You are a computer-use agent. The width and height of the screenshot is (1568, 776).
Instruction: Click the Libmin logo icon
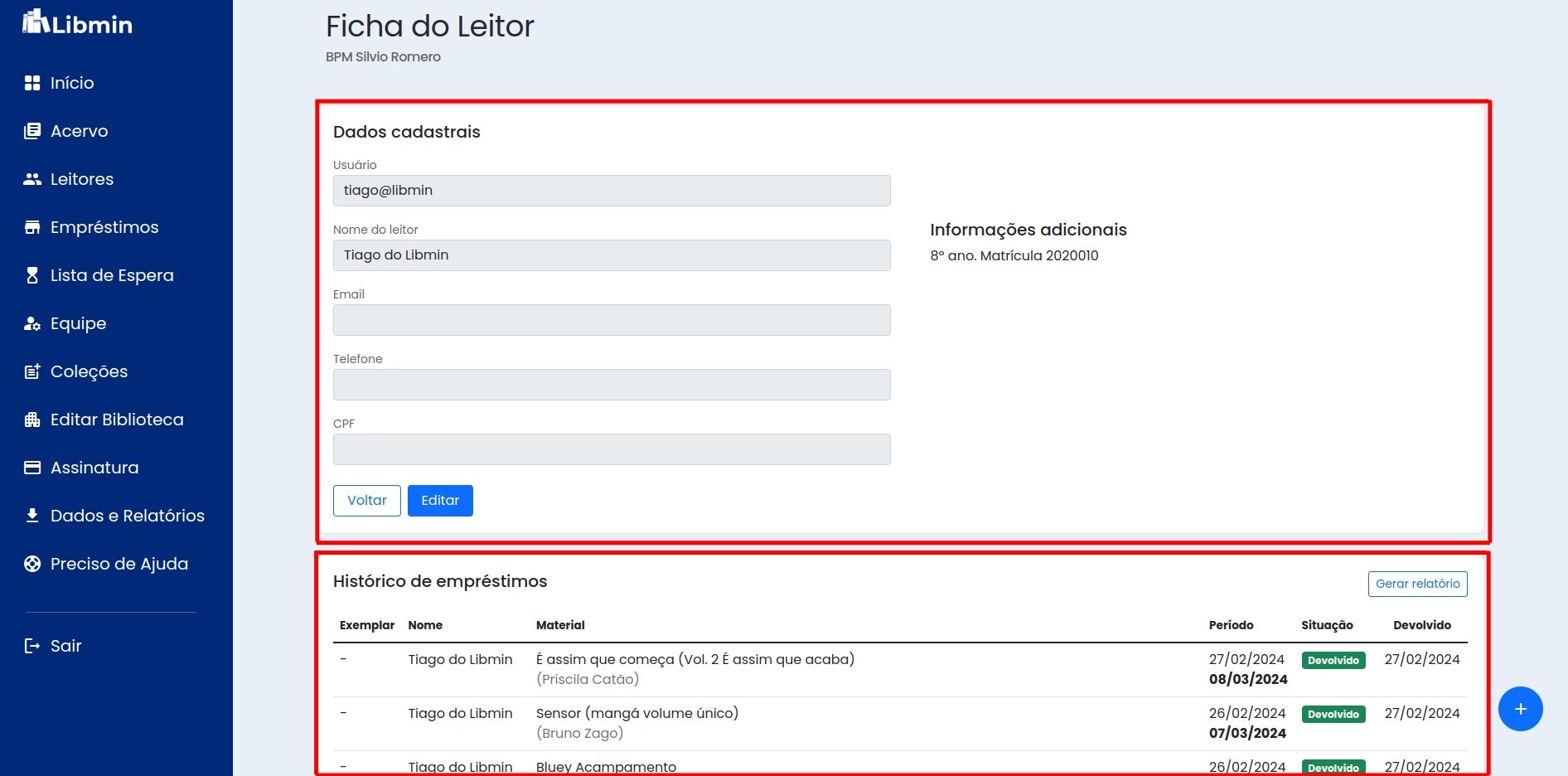(36, 22)
